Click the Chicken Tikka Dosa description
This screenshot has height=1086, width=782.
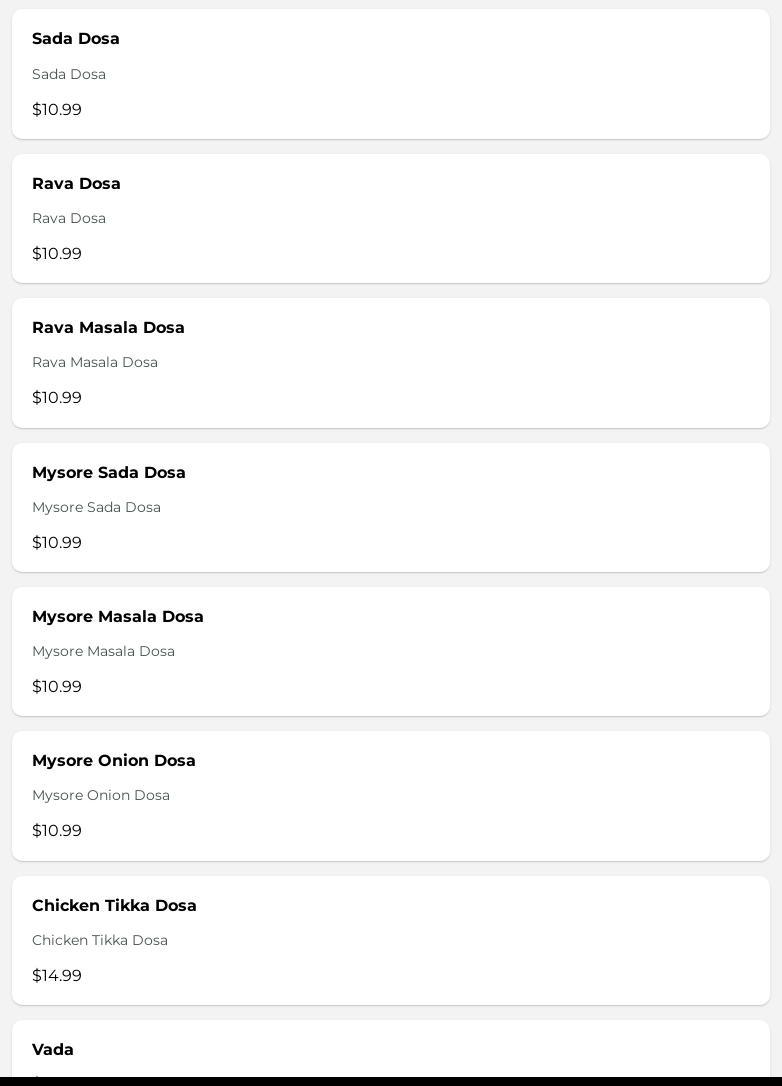coord(100,940)
